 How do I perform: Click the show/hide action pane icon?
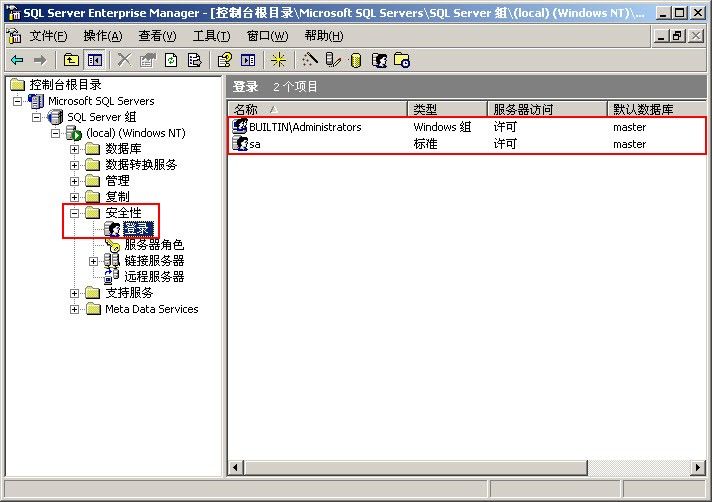coord(248,60)
